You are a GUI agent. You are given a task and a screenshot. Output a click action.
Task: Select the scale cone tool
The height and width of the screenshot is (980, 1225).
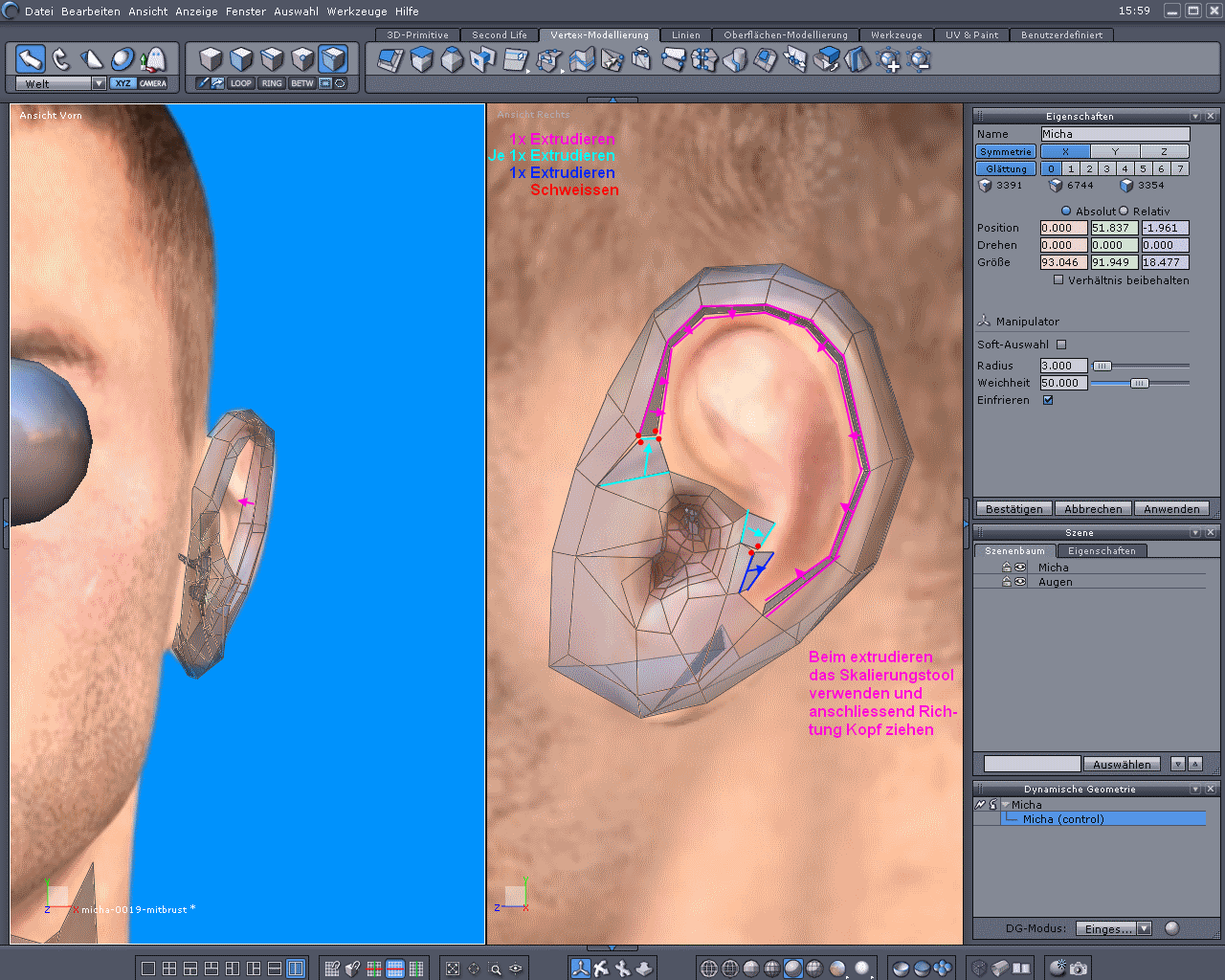[x=92, y=59]
